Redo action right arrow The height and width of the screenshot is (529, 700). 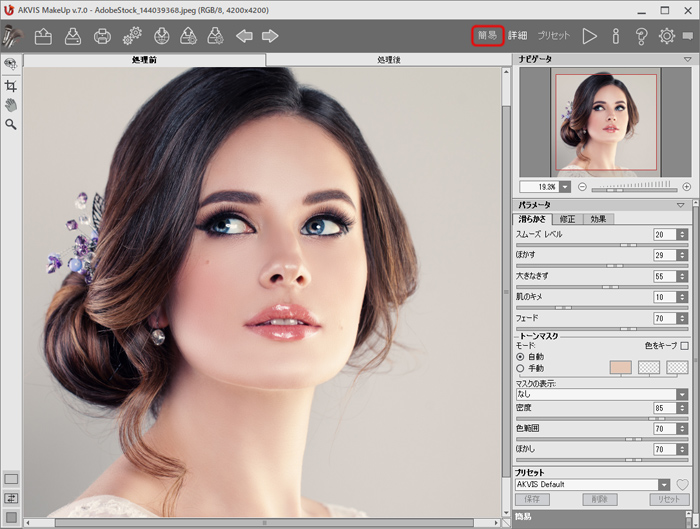click(270, 36)
